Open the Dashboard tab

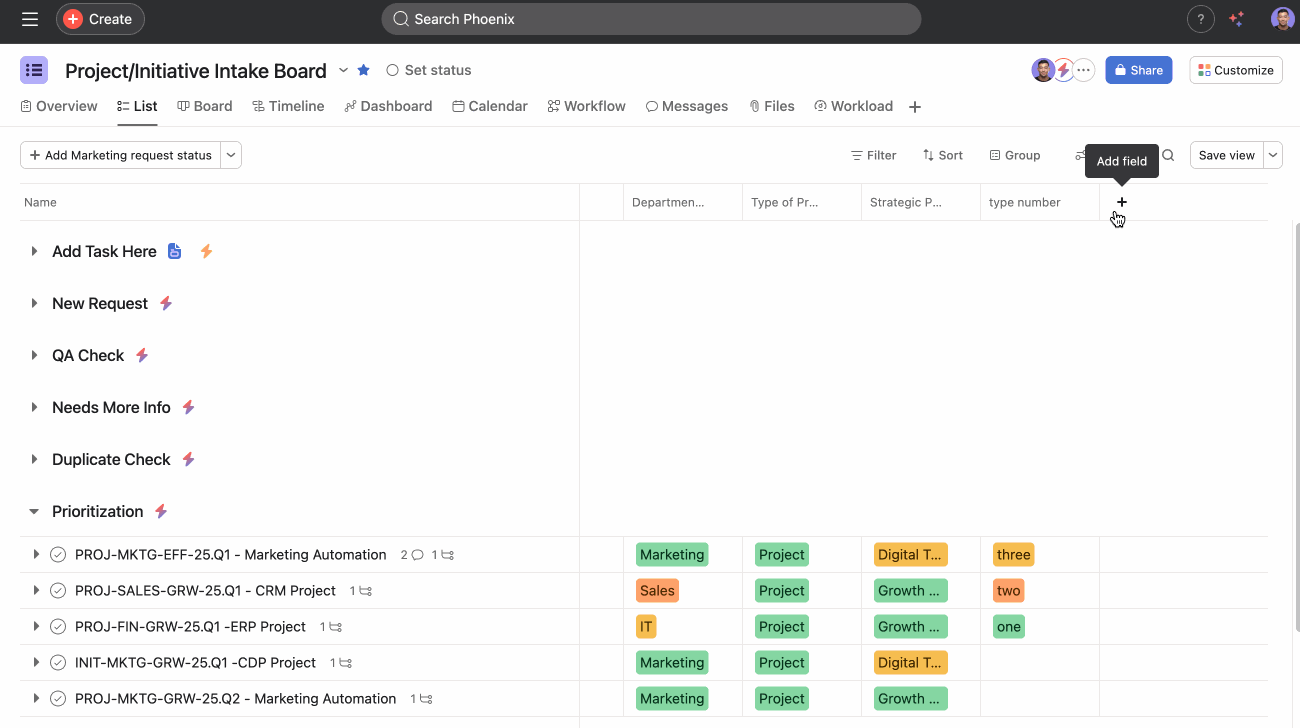tap(388, 106)
